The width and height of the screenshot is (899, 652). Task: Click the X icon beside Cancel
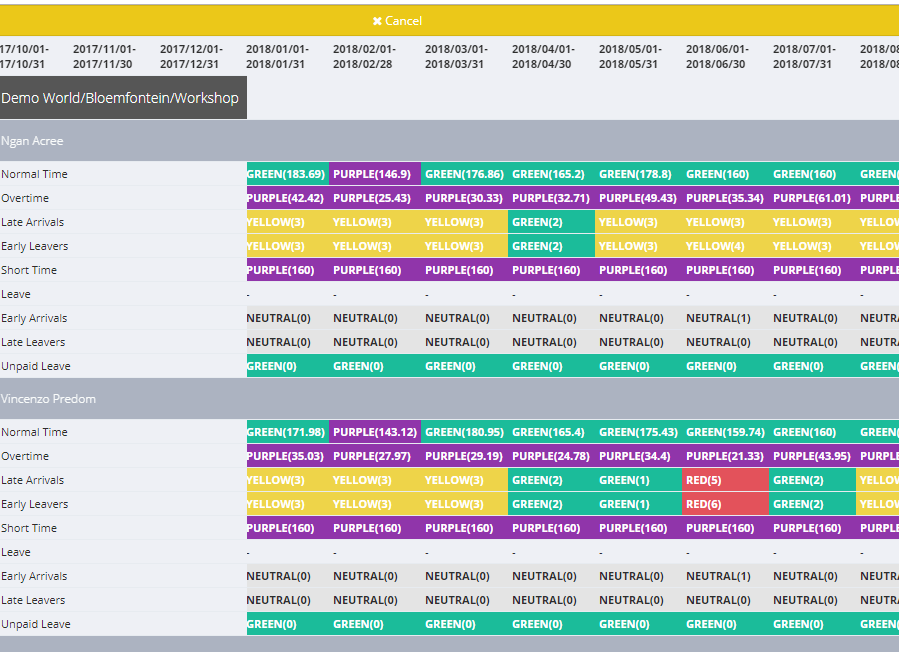click(377, 21)
